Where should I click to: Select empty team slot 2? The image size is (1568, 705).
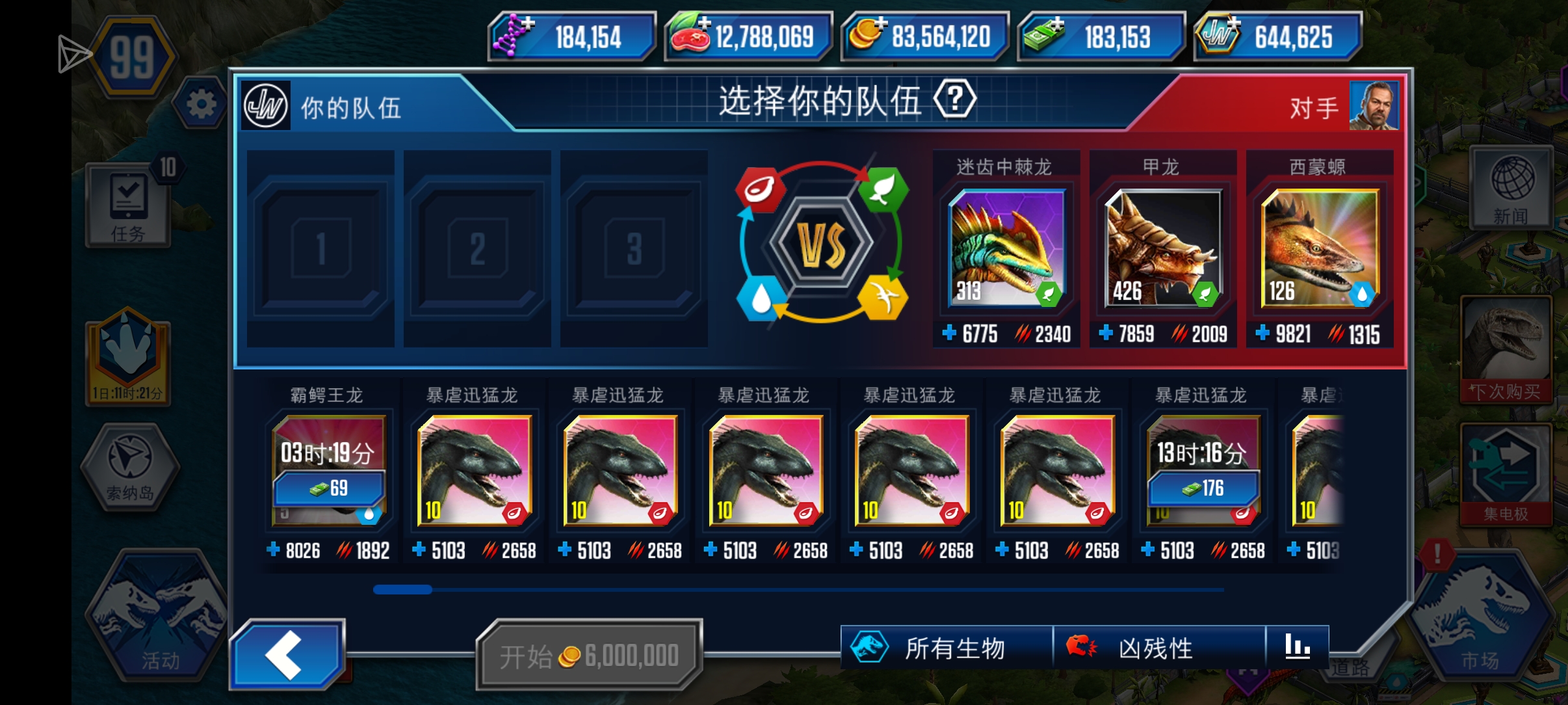click(477, 248)
